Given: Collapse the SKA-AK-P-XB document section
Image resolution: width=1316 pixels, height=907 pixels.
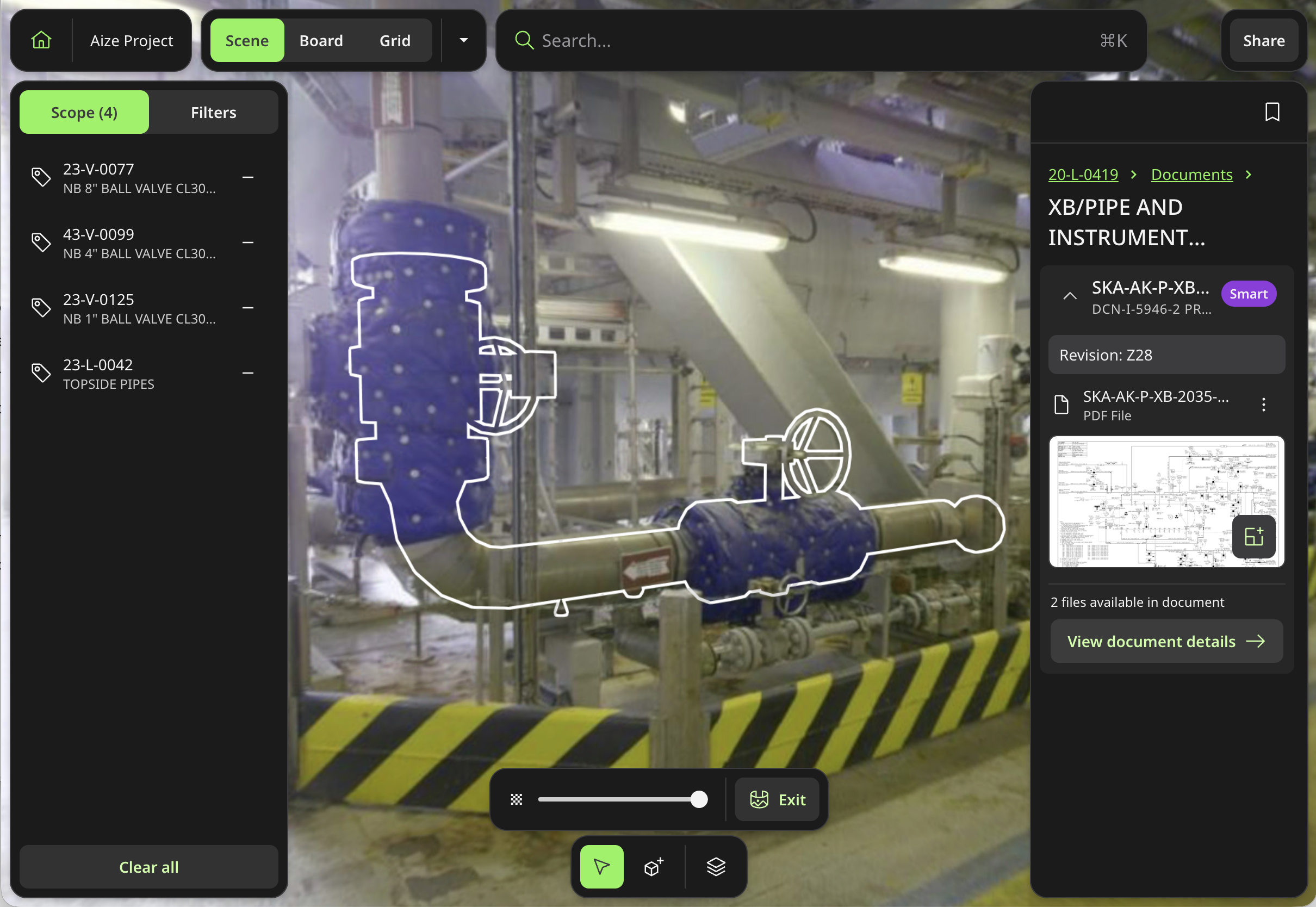Looking at the screenshot, I should pyautogui.click(x=1070, y=295).
